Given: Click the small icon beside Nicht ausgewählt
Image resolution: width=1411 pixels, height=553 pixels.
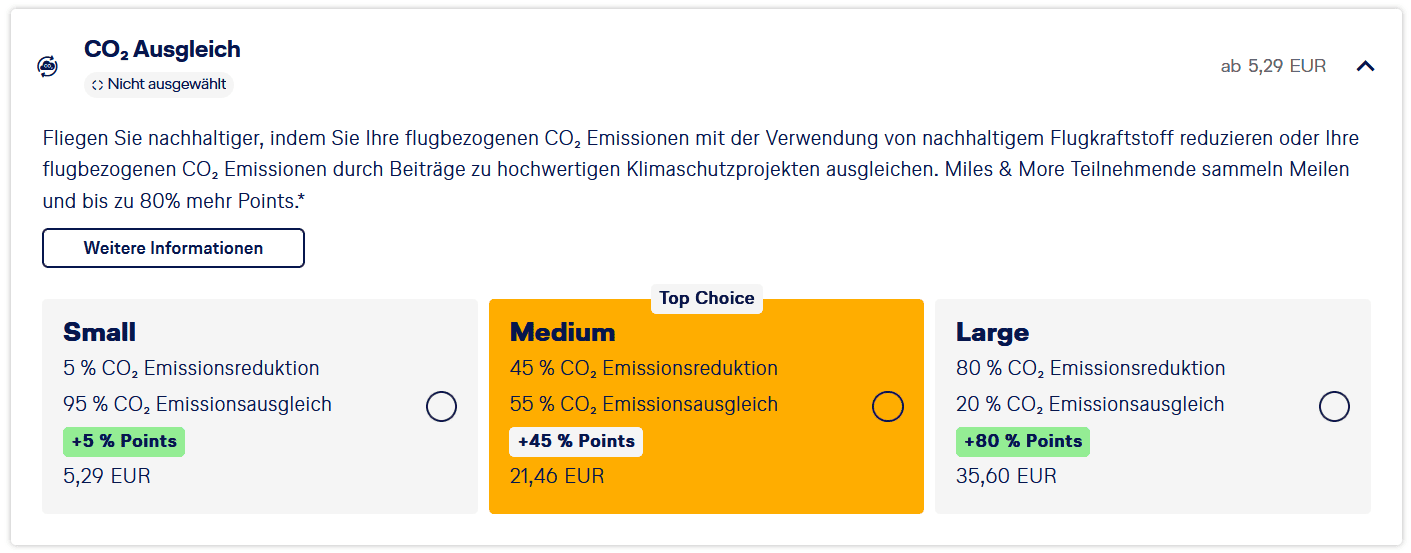Looking at the screenshot, I should point(97,85).
